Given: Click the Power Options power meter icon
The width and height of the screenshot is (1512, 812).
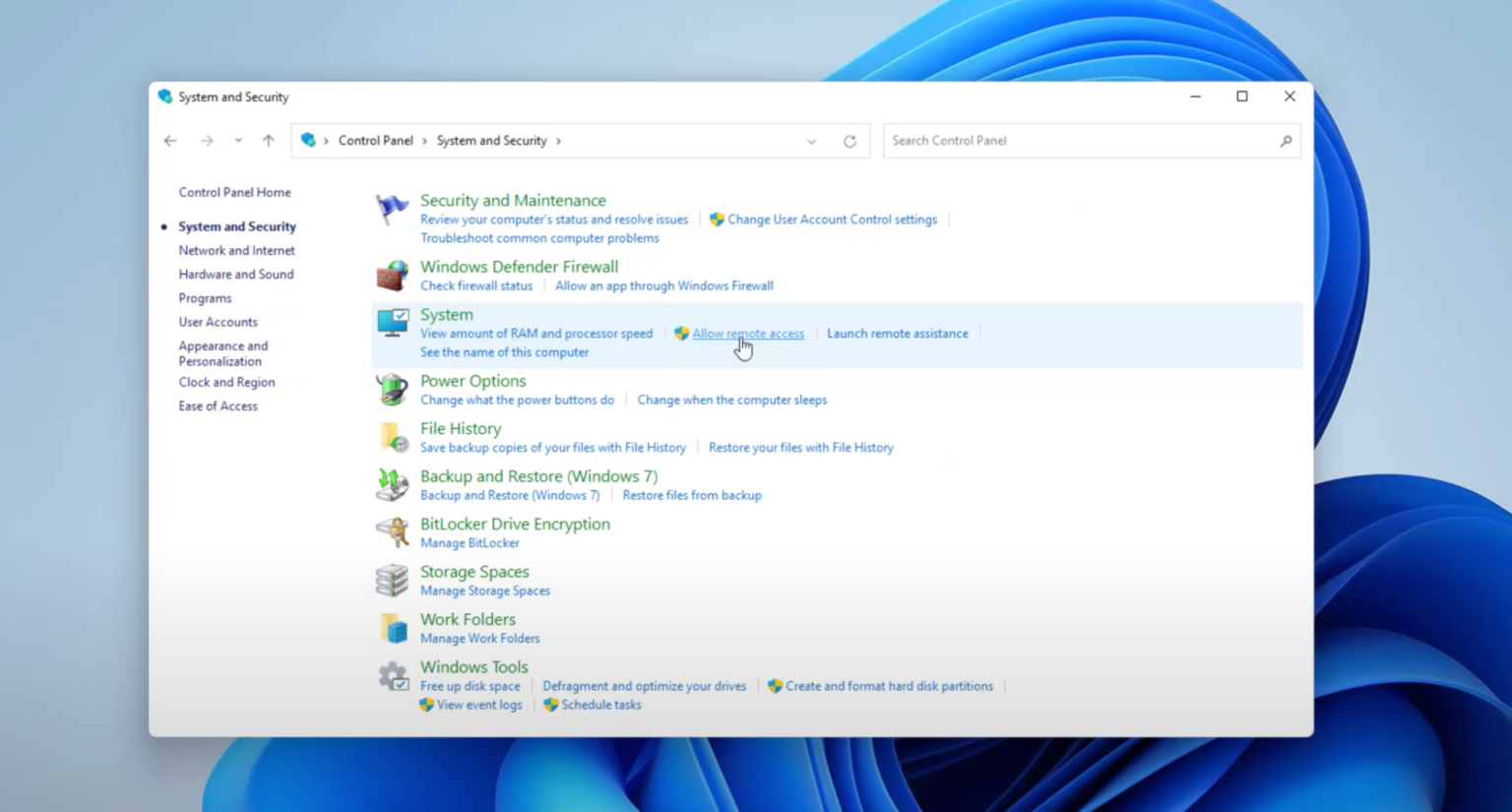Looking at the screenshot, I should click(392, 388).
